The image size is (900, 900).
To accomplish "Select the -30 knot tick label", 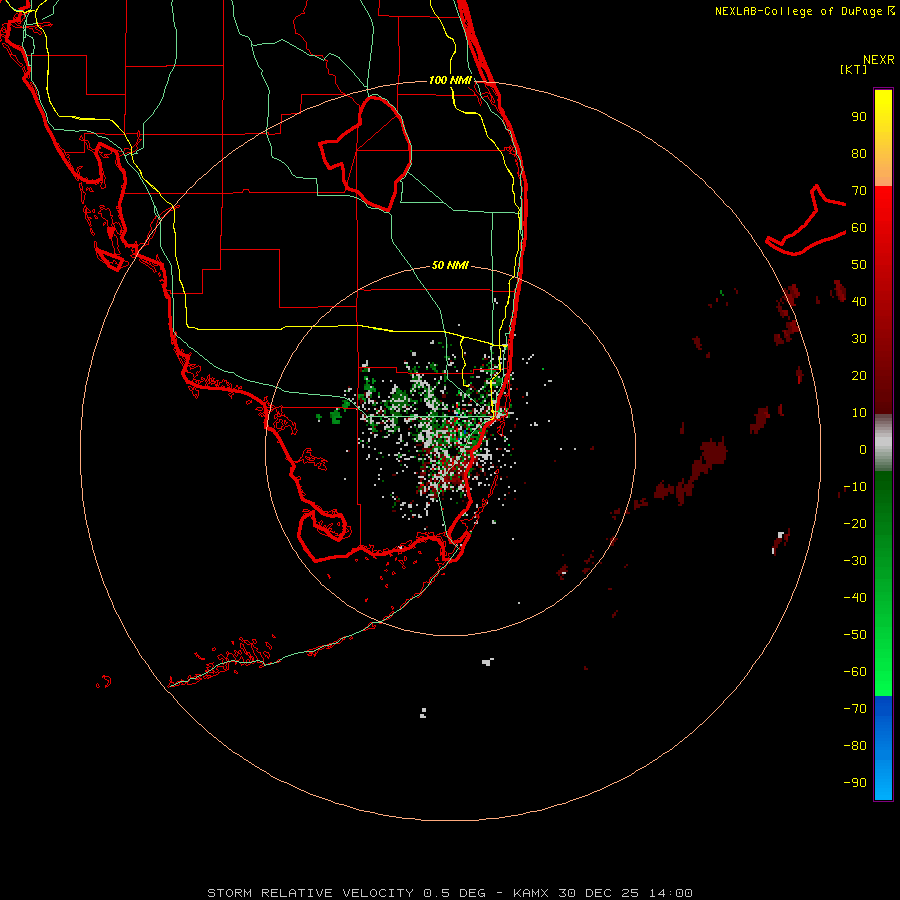I will click(x=855, y=561).
